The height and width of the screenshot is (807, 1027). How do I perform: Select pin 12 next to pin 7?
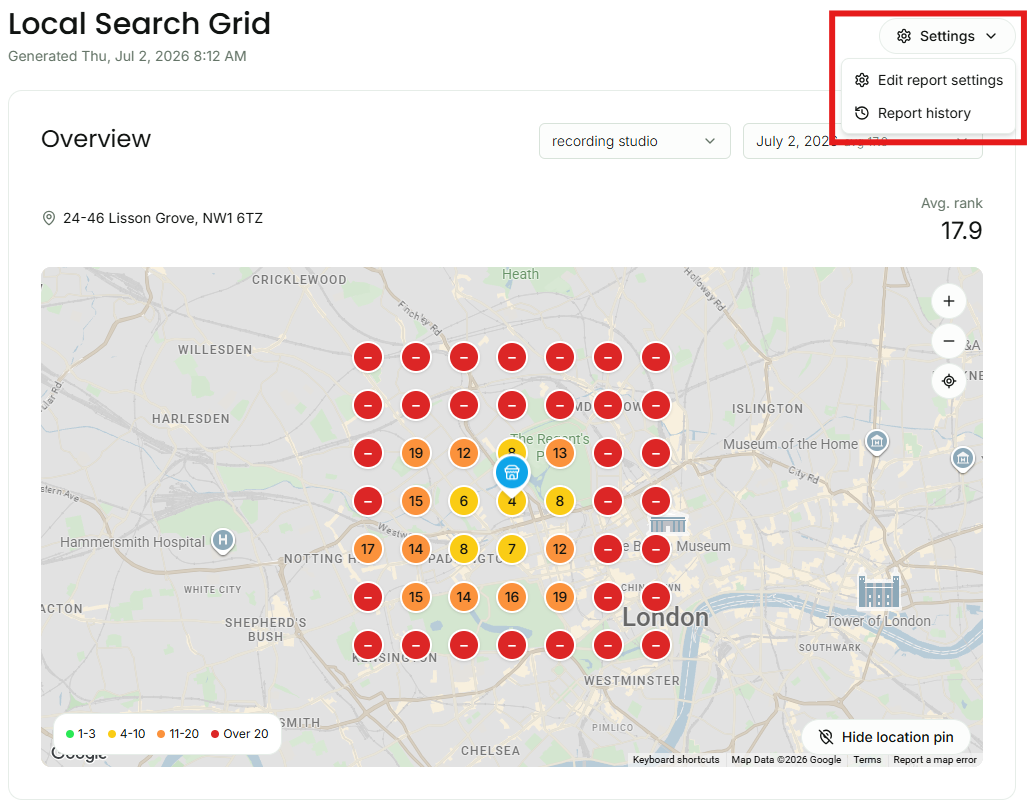coord(559,549)
